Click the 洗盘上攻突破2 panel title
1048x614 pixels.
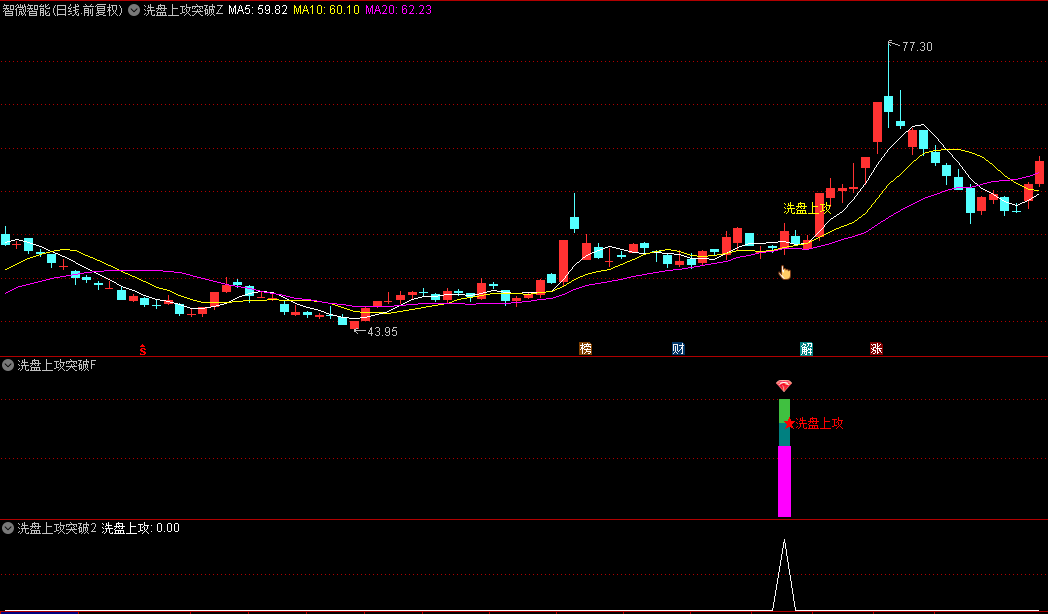point(57,528)
